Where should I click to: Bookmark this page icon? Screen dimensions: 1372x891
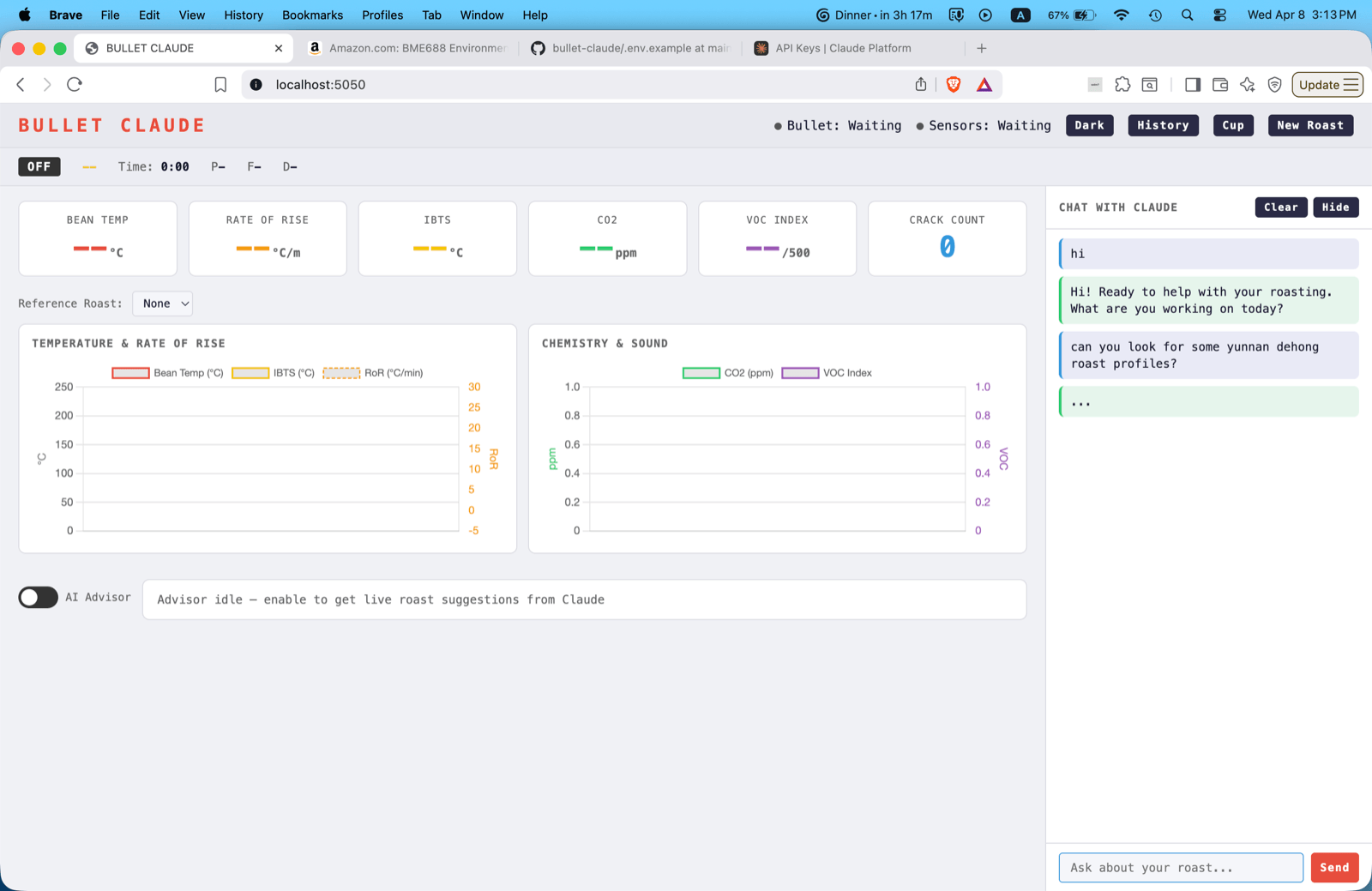click(220, 84)
